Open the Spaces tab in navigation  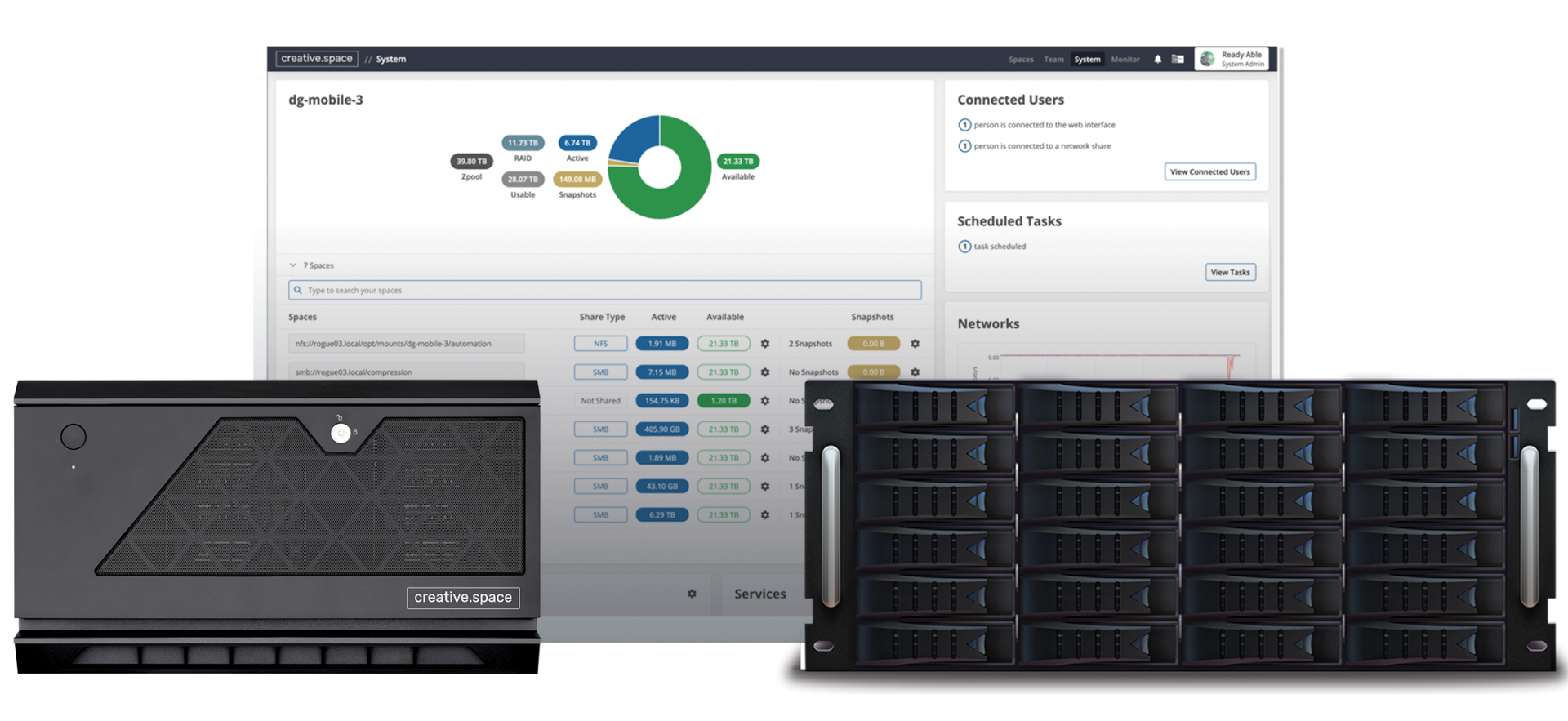click(1021, 60)
